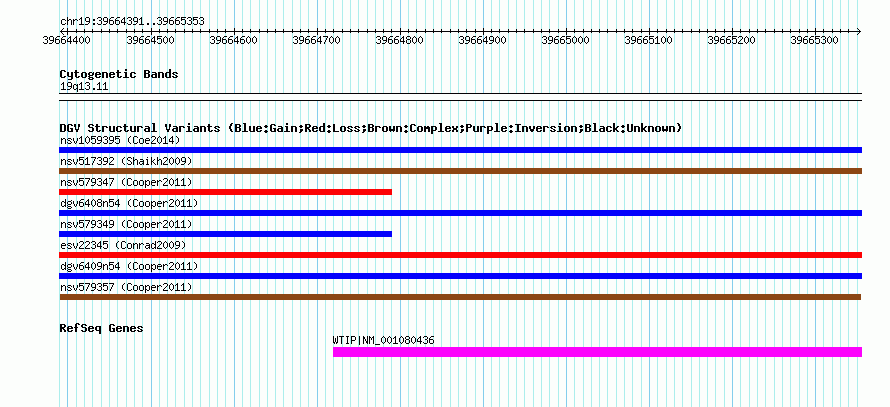Click ruler tick label 39665200
The height and width of the screenshot is (407, 890).
tap(731, 40)
